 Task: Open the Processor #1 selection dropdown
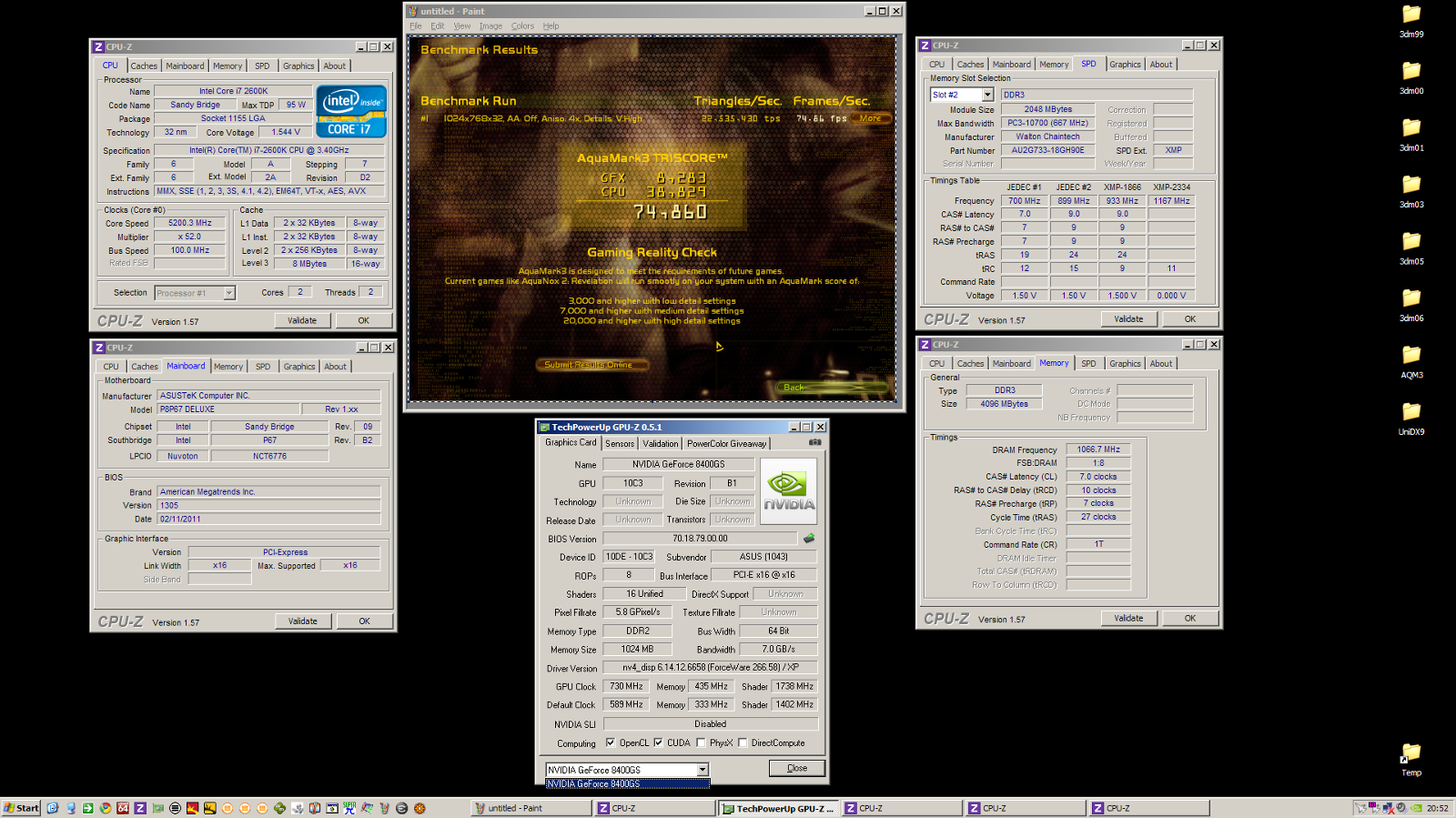coord(229,293)
